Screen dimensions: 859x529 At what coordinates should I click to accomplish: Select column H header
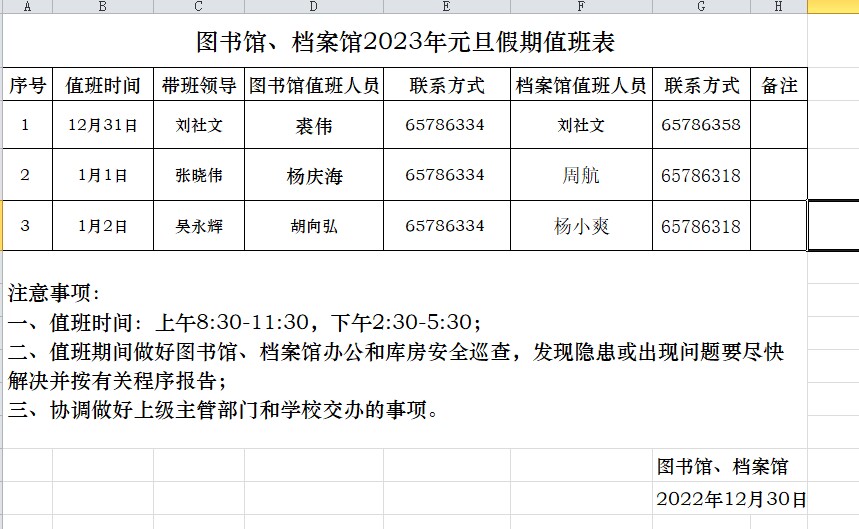778,7
